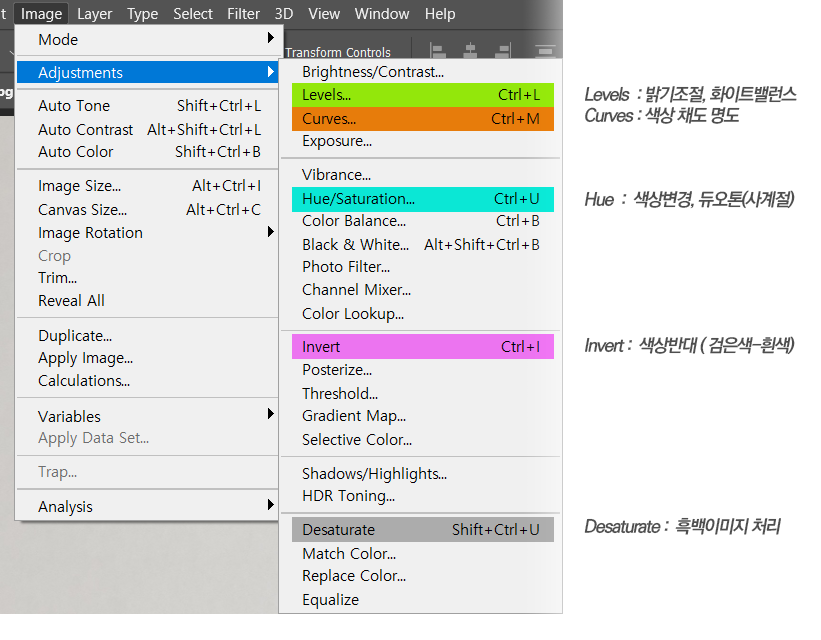The image size is (821, 640).
Task: Open Posterize adjustment
Action: tap(423, 370)
